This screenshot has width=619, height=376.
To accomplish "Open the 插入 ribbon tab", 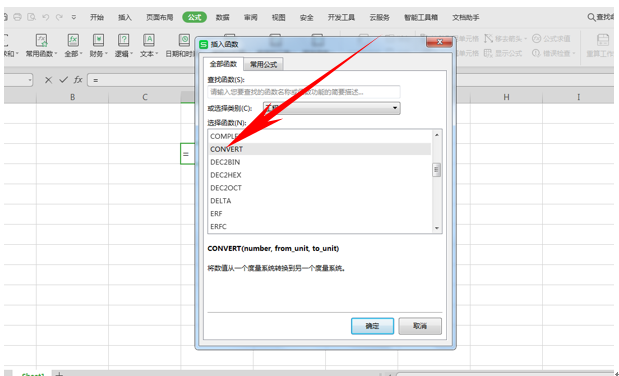I will tap(125, 17).
